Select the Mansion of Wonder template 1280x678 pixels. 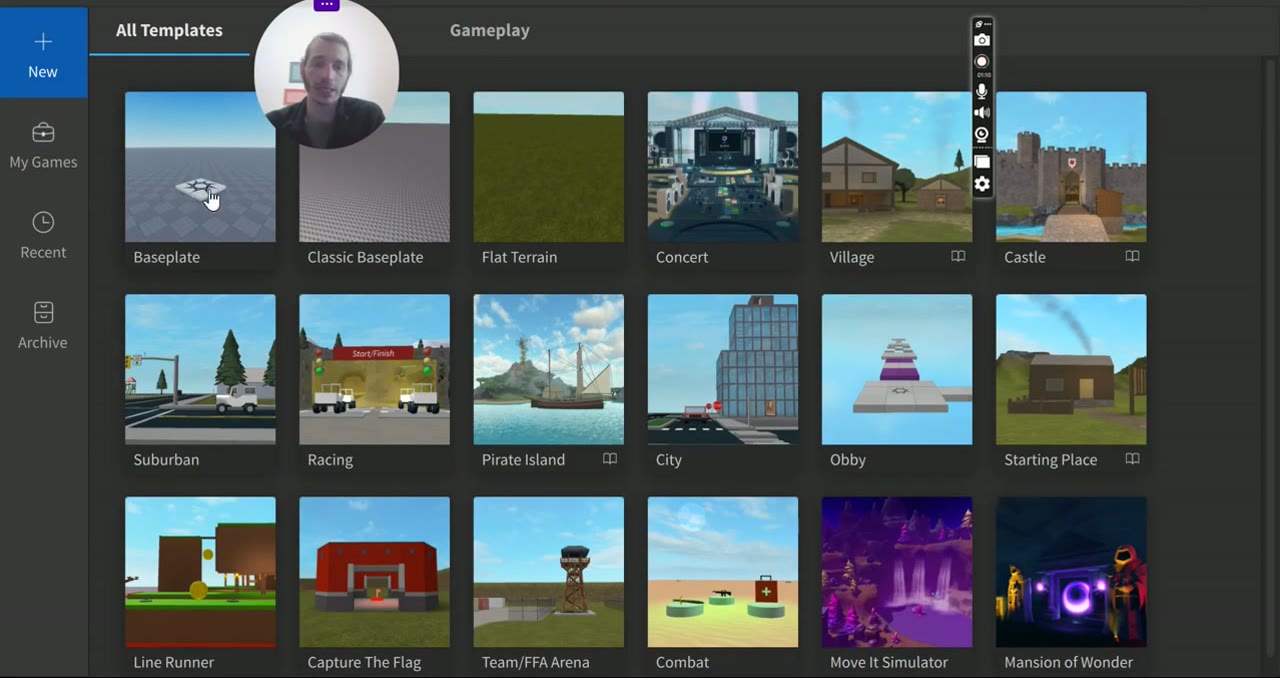click(x=1071, y=572)
